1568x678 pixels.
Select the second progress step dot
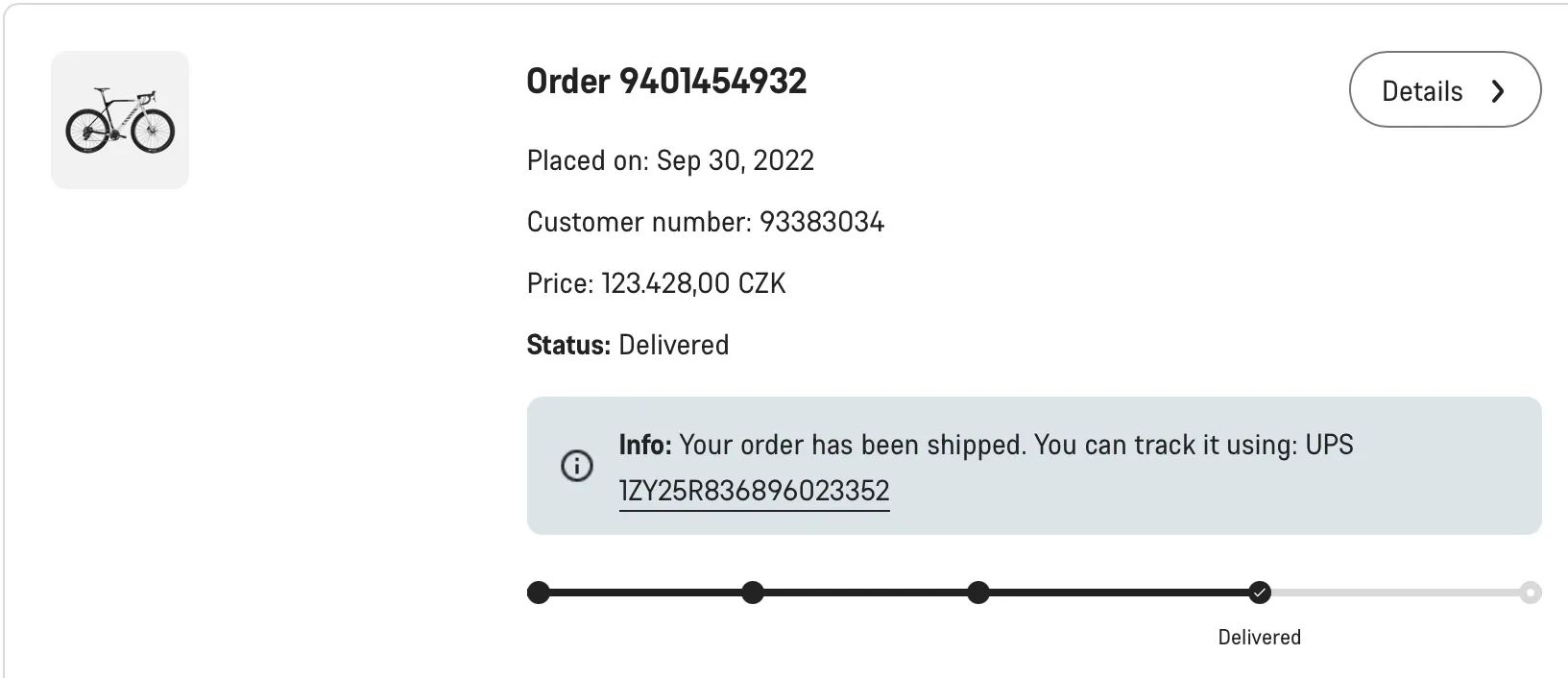pyautogui.click(x=753, y=593)
